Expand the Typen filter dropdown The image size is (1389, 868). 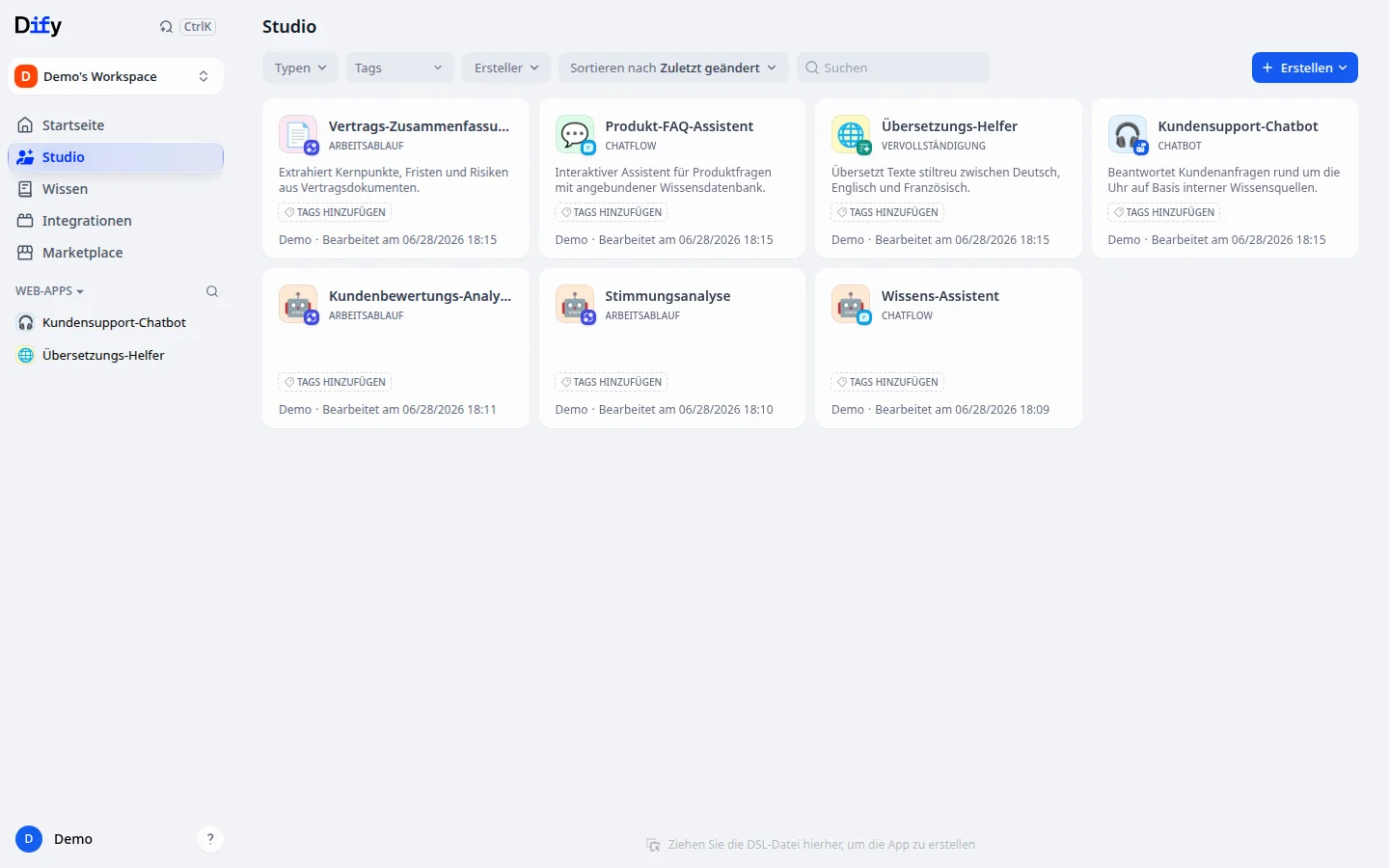pyautogui.click(x=300, y=68)
